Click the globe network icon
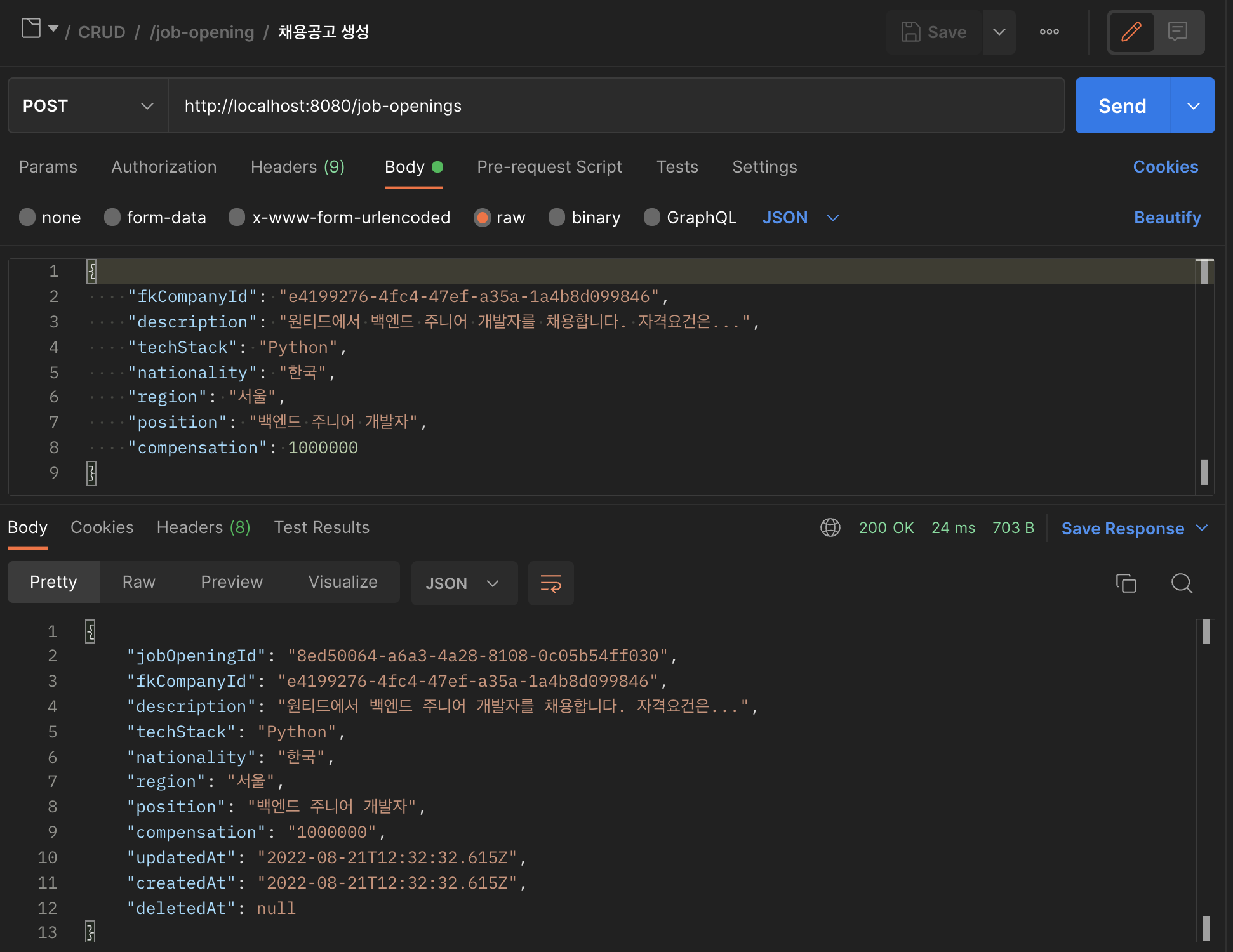This screenshot has height=952, width=1233. point(830,527)
